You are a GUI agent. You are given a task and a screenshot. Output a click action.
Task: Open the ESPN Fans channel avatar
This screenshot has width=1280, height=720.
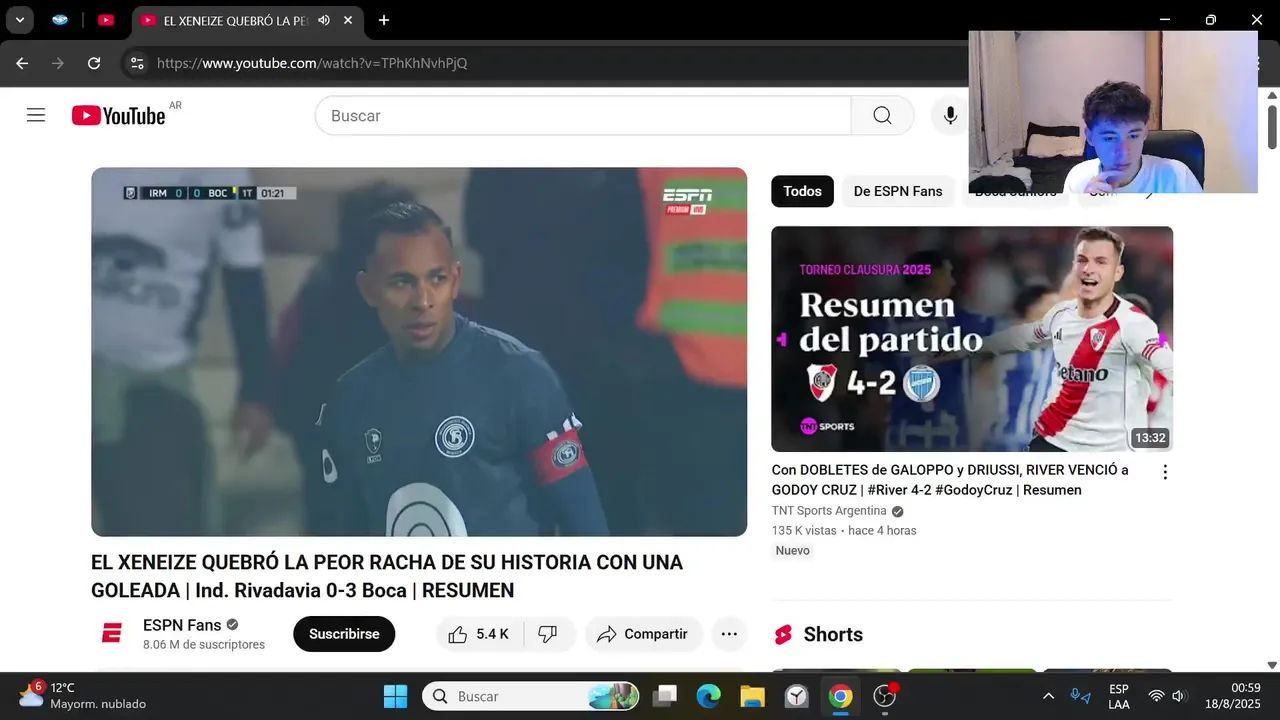[112, 634]
